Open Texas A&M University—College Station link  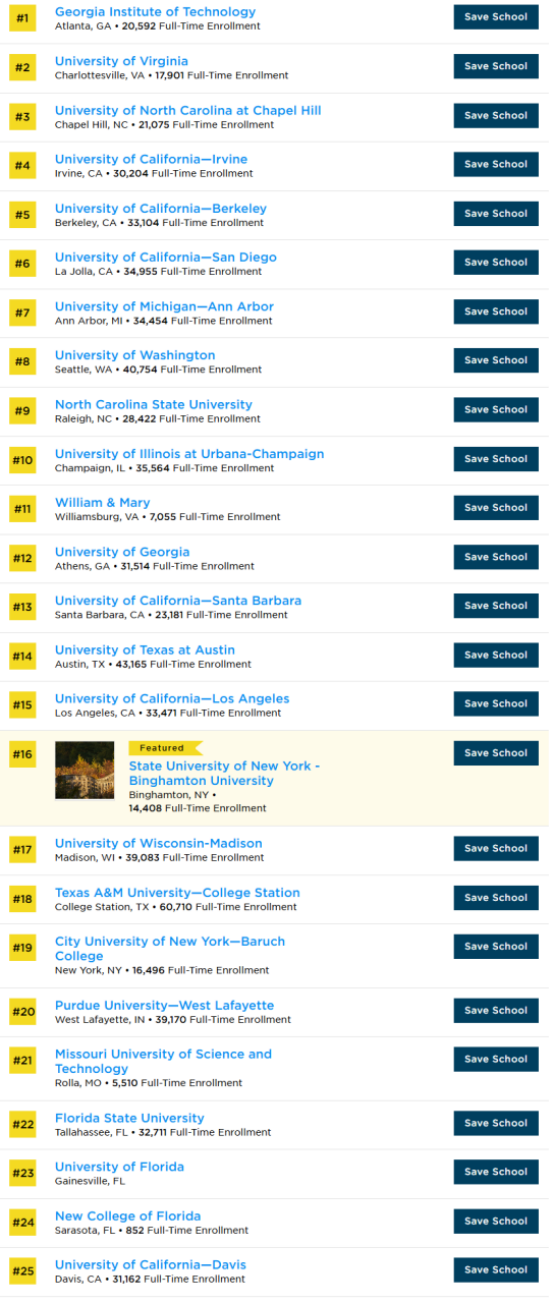tap(177, 893)
